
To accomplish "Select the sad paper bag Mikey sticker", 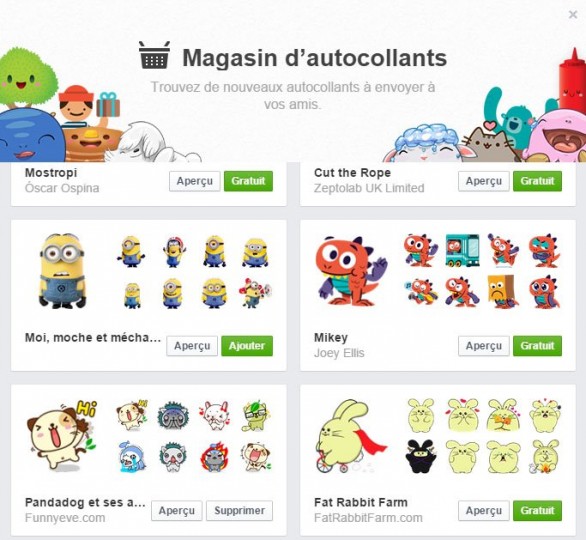I will pos(503,291).
